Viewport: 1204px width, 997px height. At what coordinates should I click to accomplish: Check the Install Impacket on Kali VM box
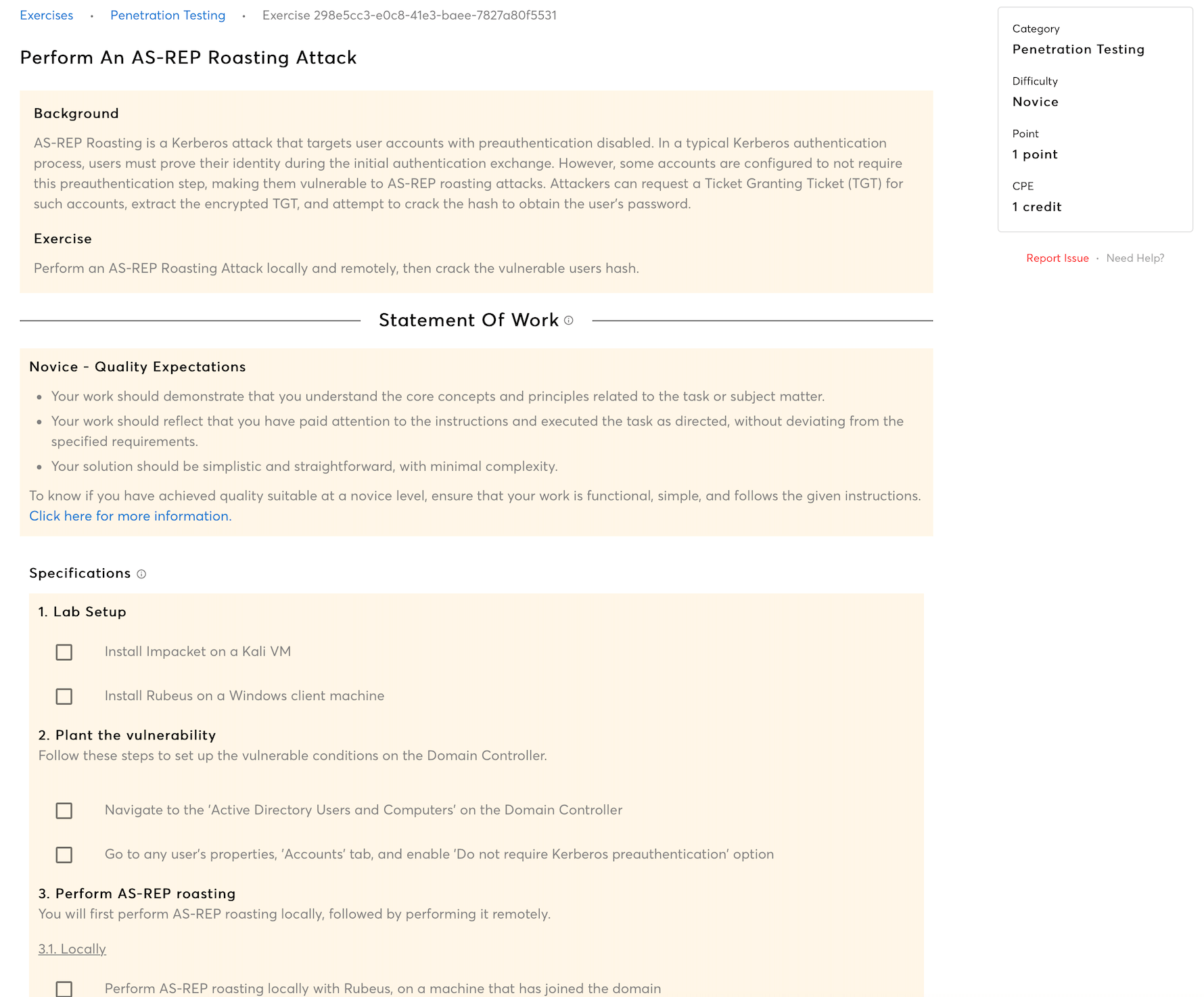point(64,652)
